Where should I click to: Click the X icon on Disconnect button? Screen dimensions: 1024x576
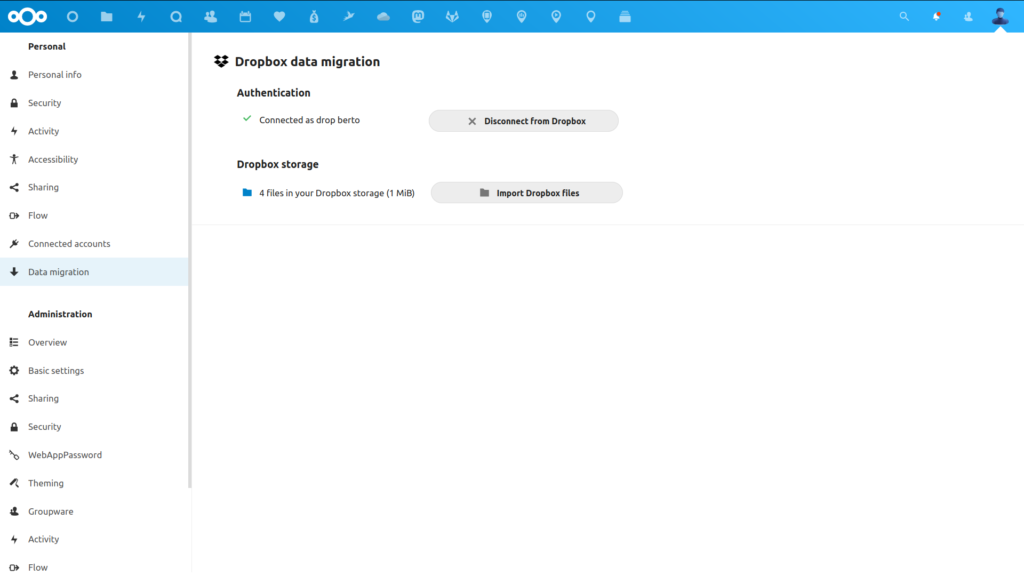[x=472, y=121]
